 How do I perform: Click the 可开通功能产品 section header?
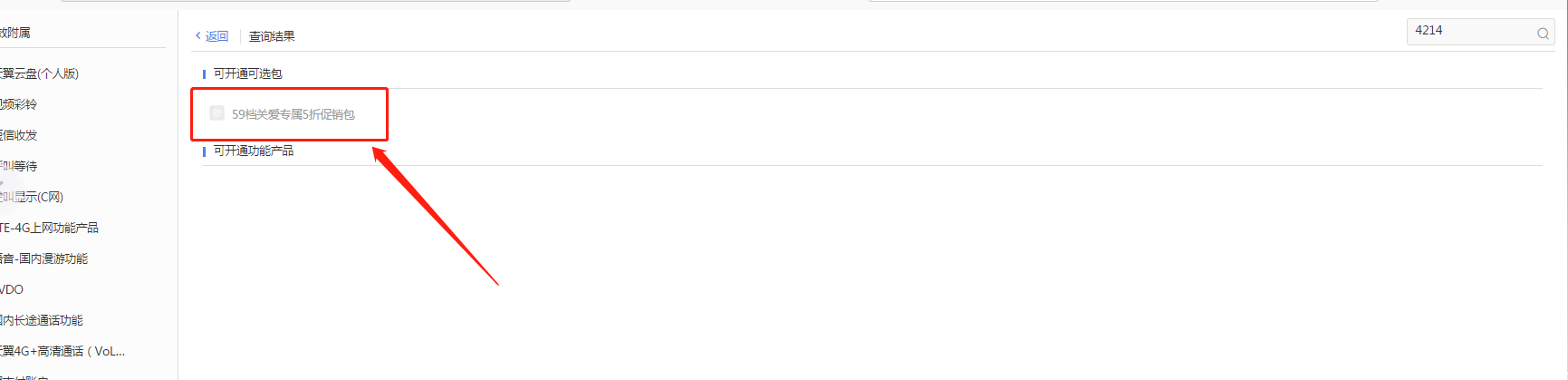pyautogui.click(x=254, y=151)
